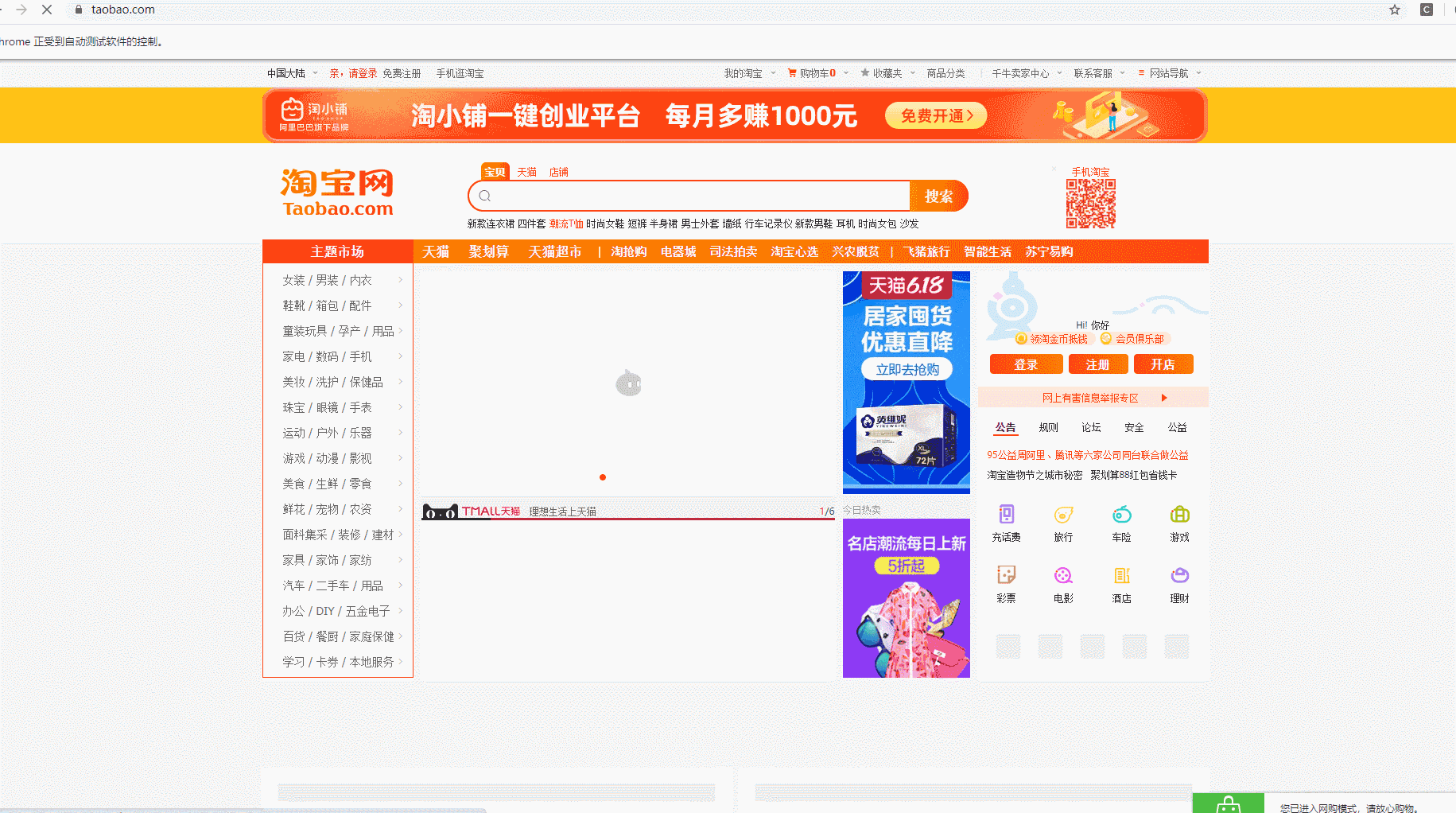Open the 旅行 travel icon
The height and width of the screenshot is (813, 1456).
click(1063, 514)
